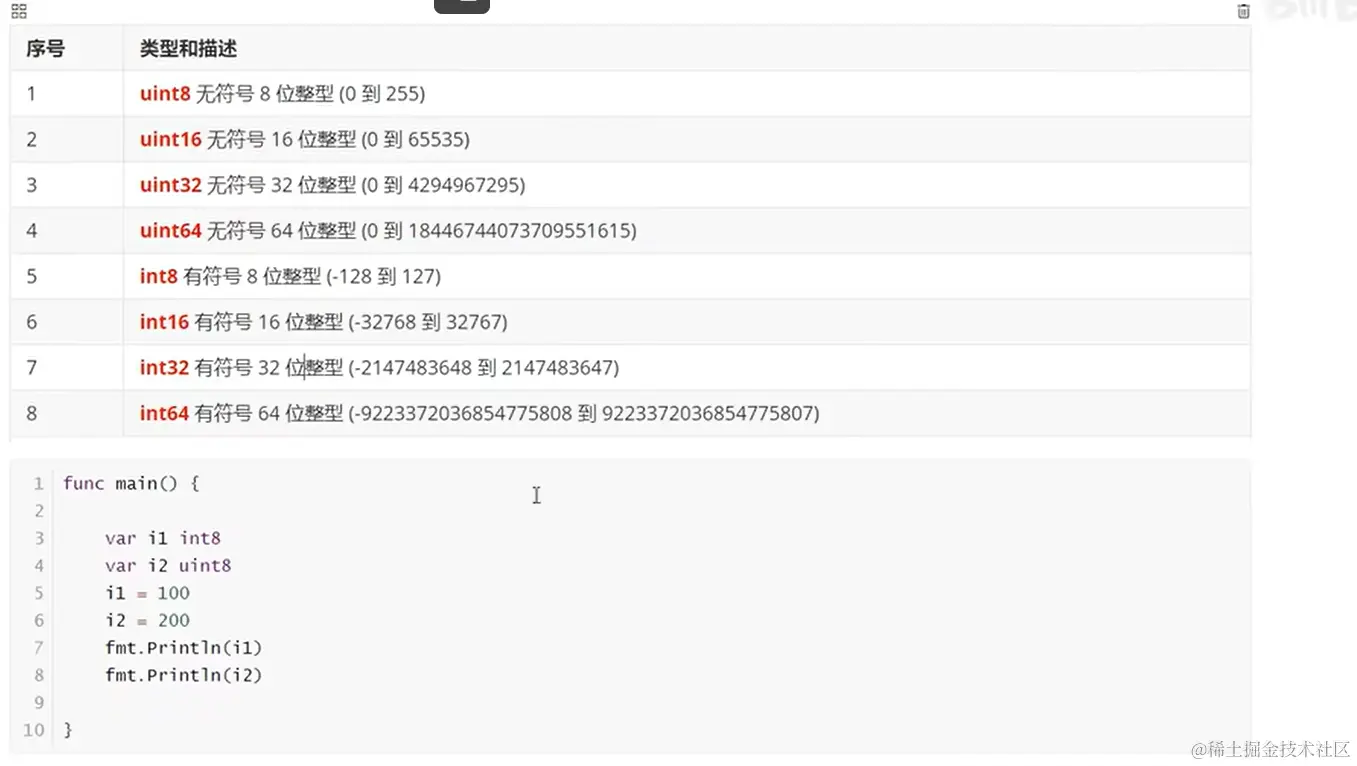Click the trash delete icon above the table
The width and height of the screenshot is (1357, 766).
(1243, 11)
